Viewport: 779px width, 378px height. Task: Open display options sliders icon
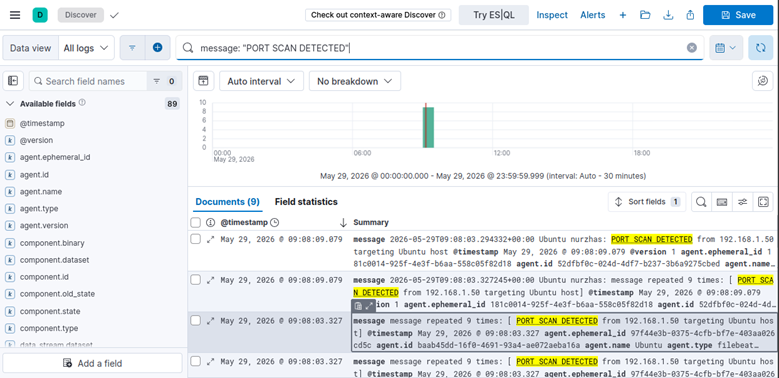coord(743,202)
